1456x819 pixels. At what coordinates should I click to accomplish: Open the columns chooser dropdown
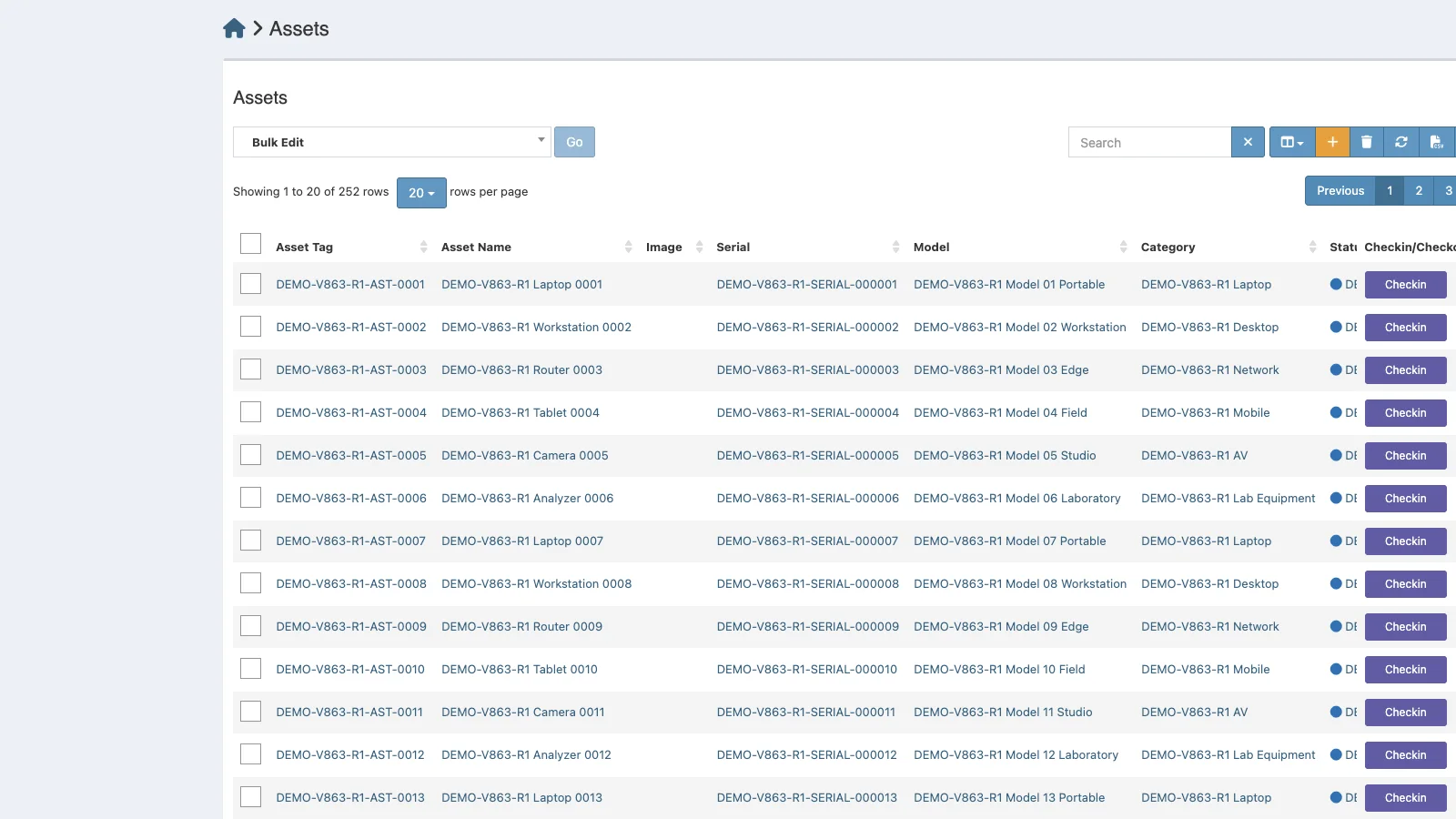(x=1292, y=142)
